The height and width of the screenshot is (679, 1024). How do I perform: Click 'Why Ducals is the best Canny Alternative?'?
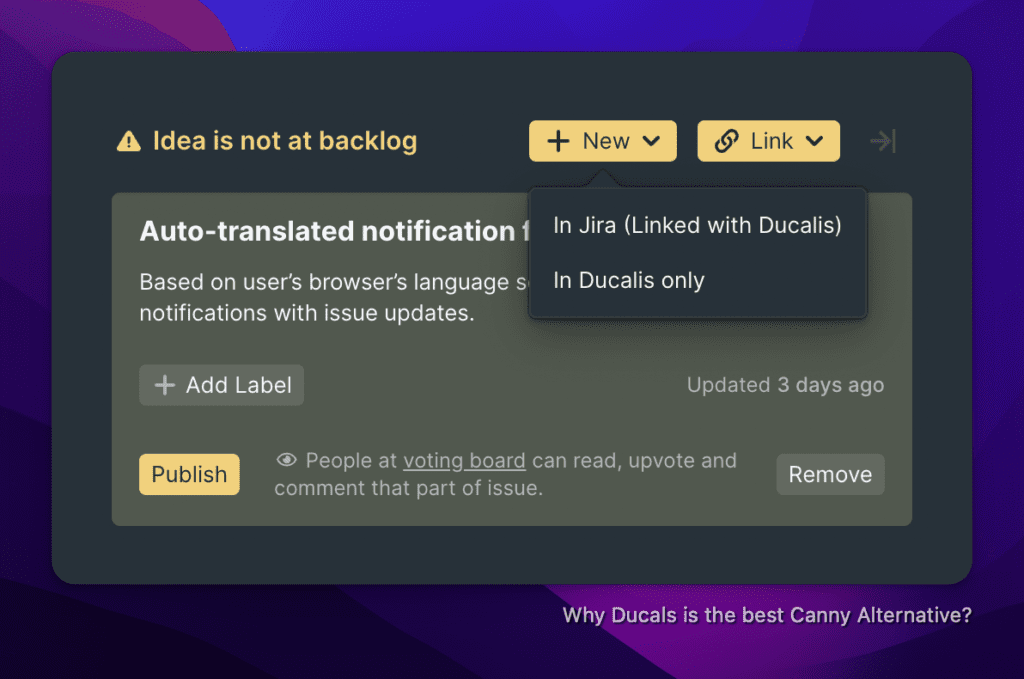coord(767,615)
